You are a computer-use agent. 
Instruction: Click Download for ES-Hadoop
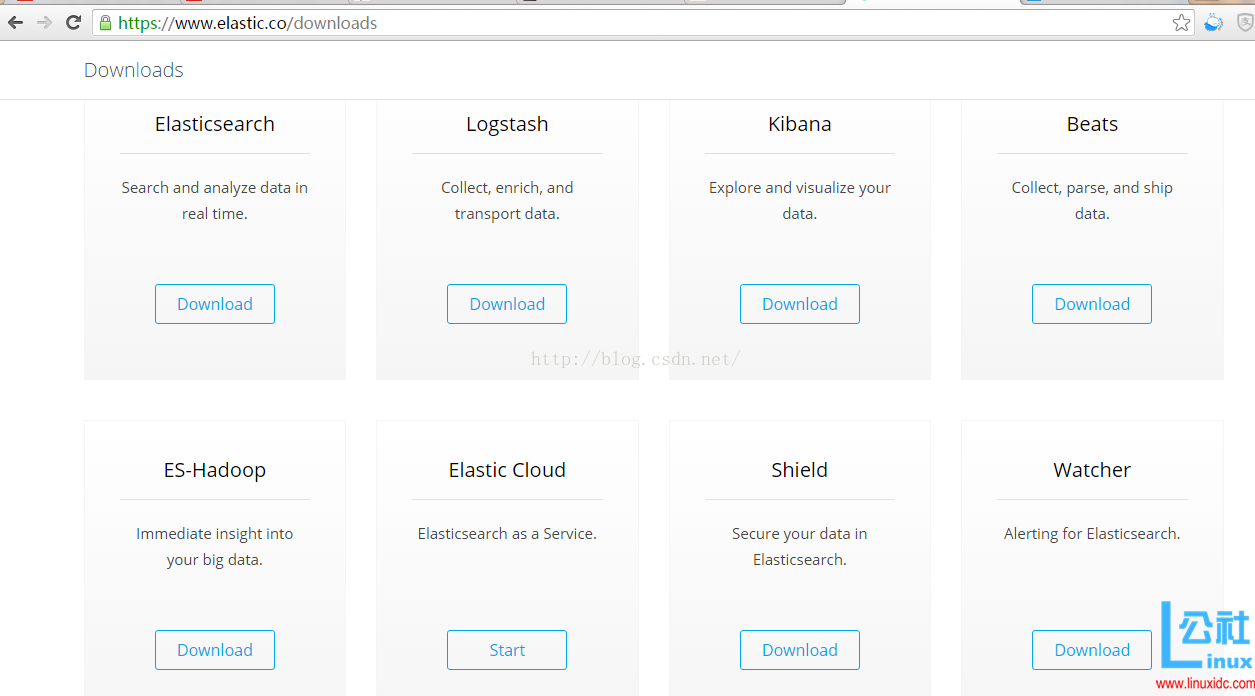[x=215, y=650]
